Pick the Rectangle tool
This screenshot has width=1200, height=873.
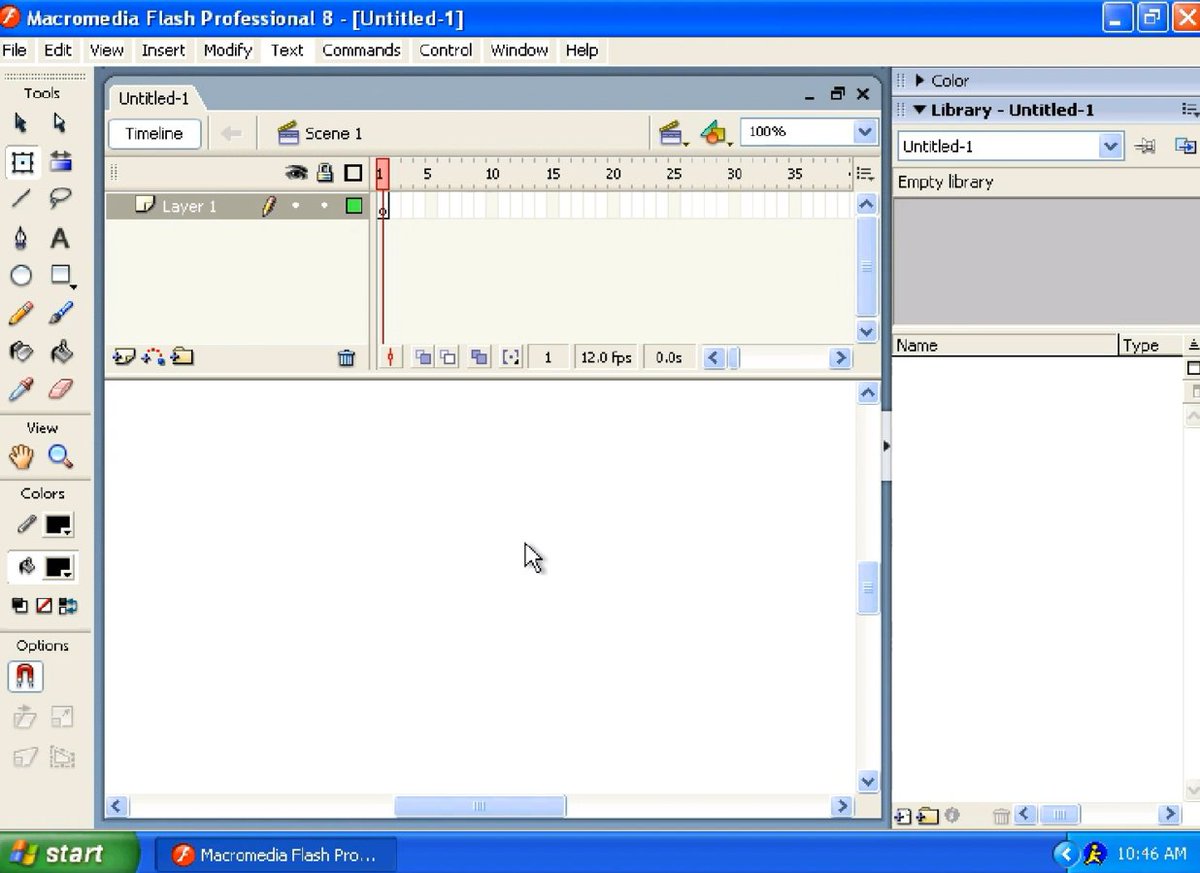(62, 275)
